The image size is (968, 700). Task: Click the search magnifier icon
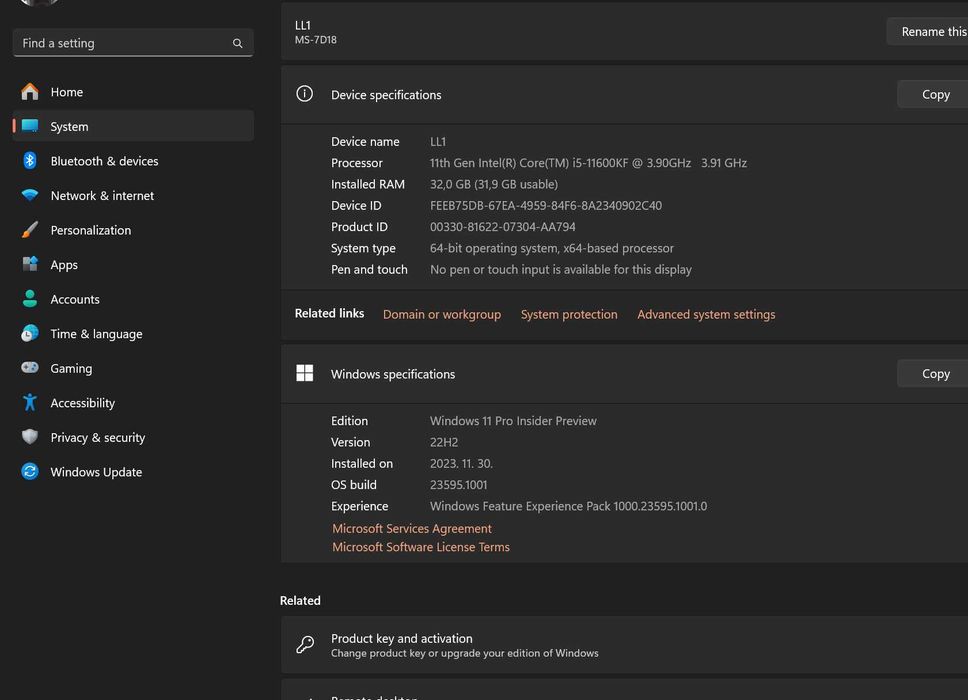237,43
